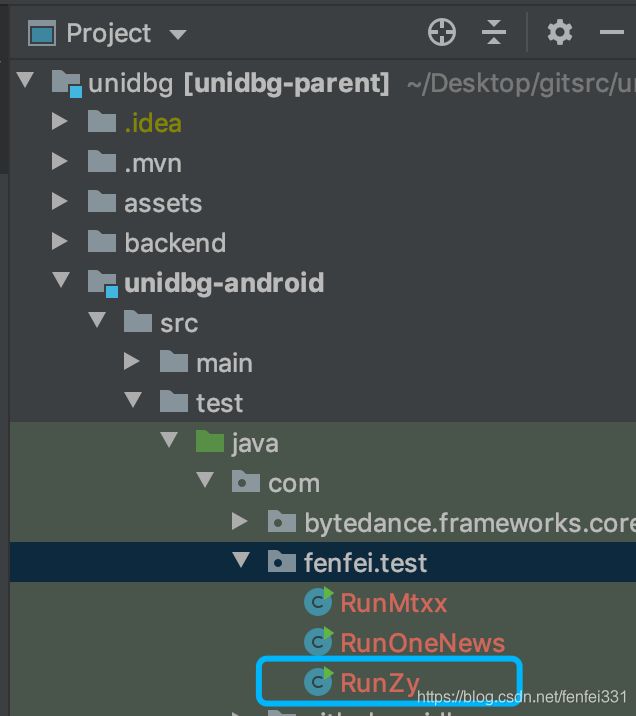This screenshot has height=716, width=636.
Task: Expand the main folder arrow
Action: 131,362
